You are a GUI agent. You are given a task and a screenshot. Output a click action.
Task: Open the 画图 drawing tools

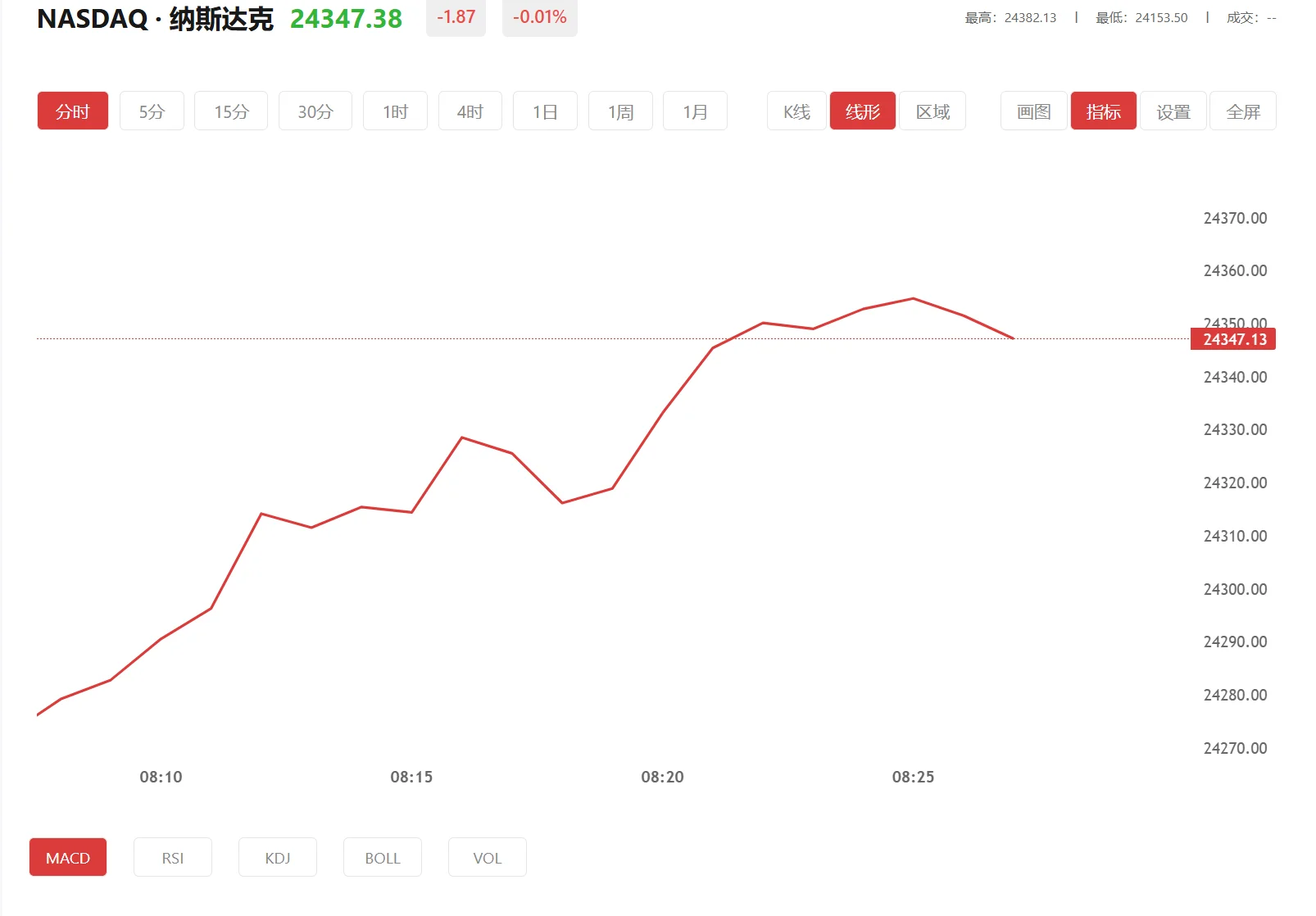tap(1033, 111)
